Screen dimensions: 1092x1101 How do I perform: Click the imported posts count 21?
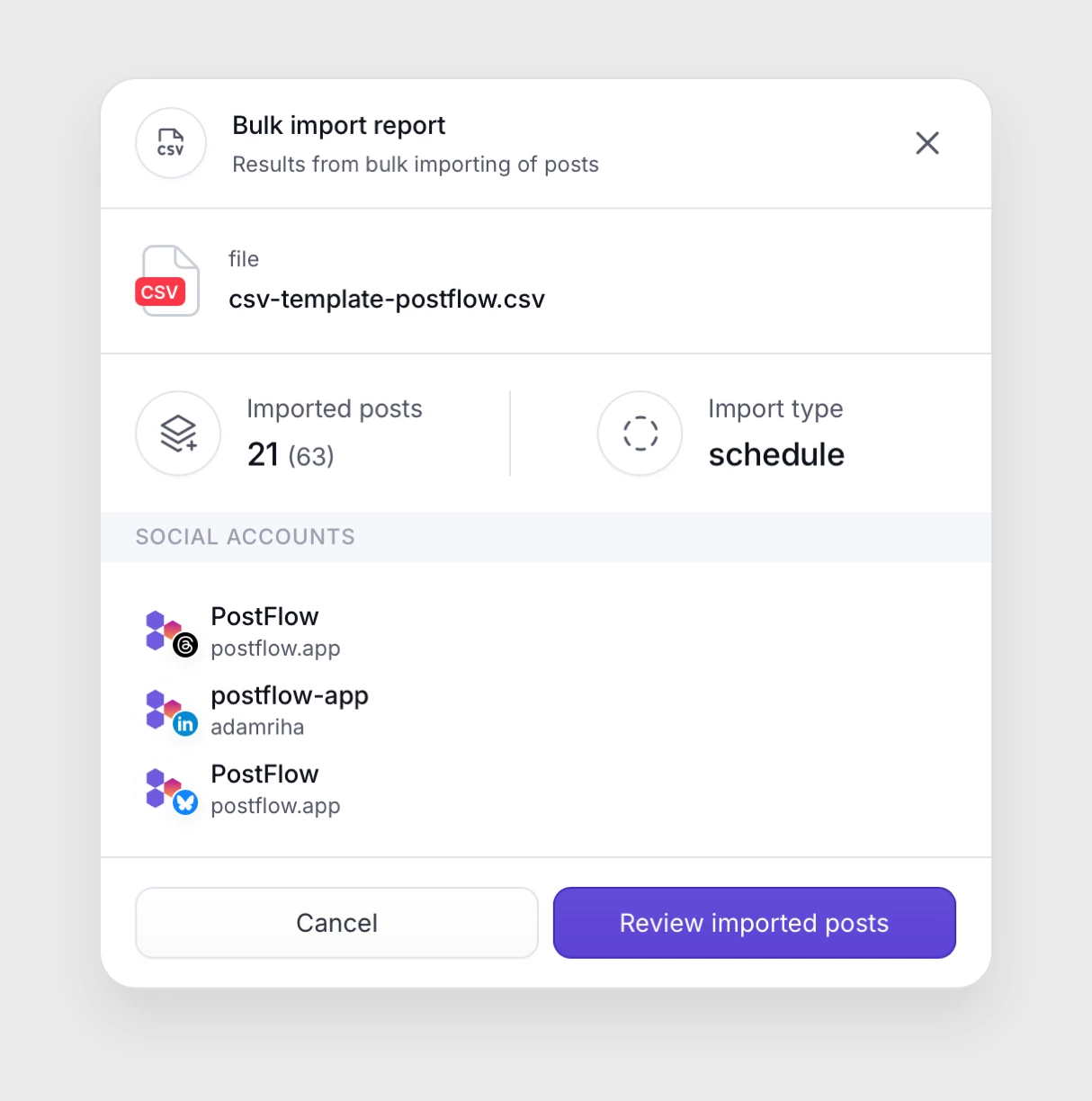pos(263,455)
